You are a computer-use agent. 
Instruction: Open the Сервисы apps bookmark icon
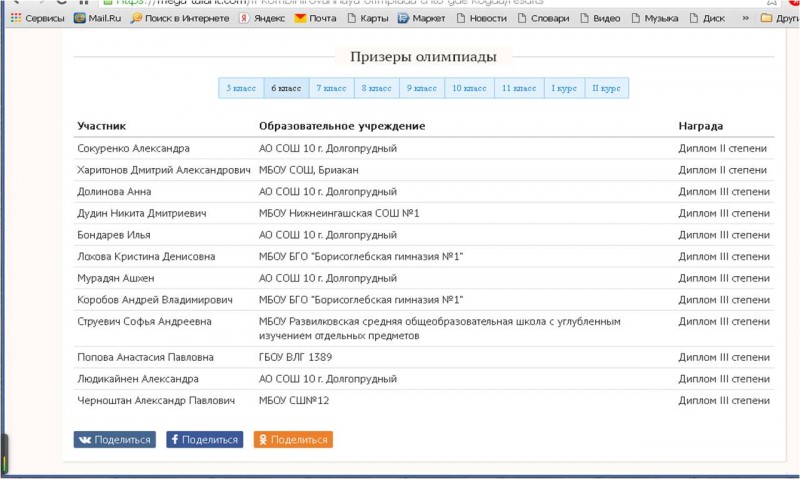16,18
